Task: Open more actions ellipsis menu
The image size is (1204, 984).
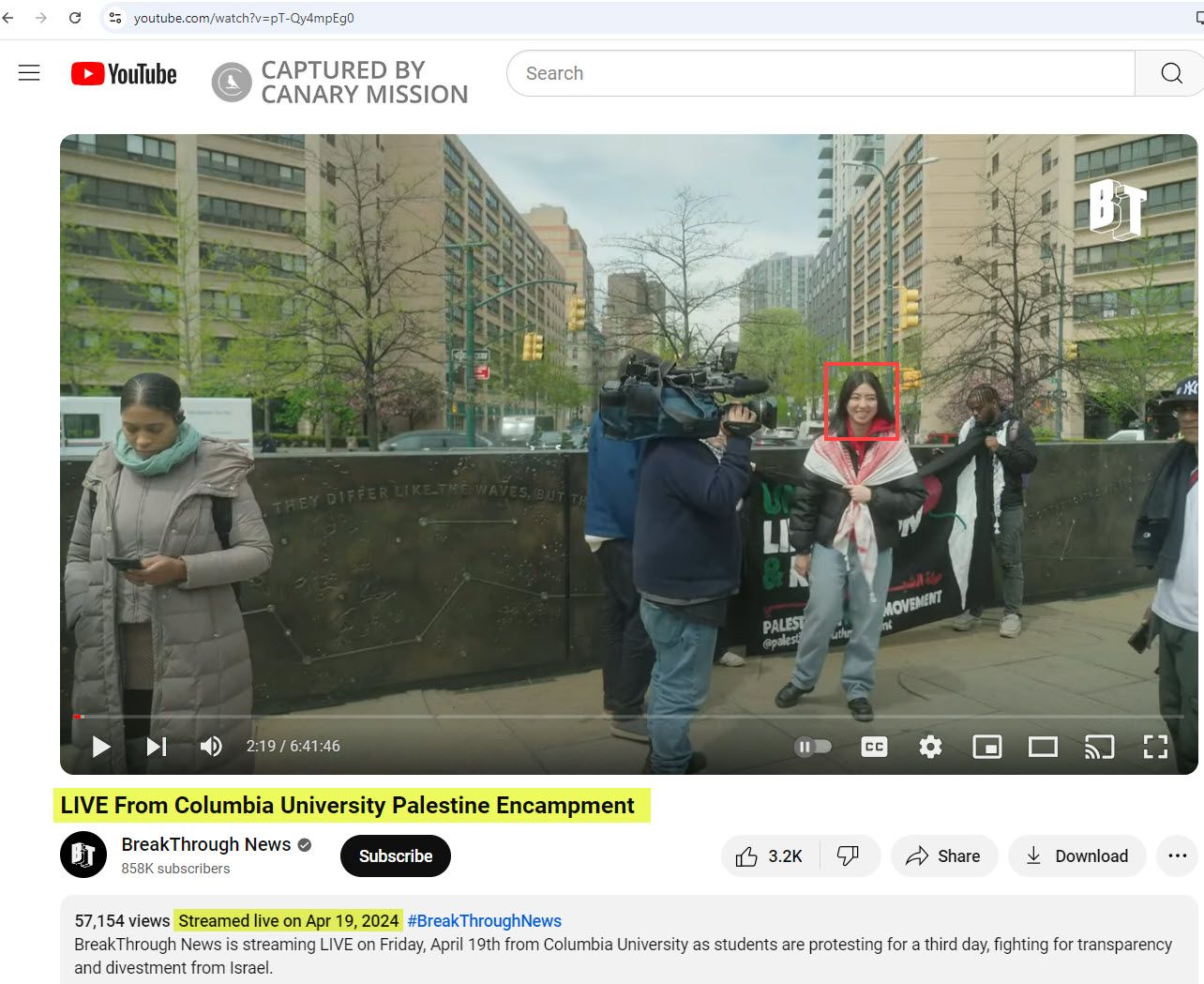Action: pyautogui.click(x=1177, y=856)
